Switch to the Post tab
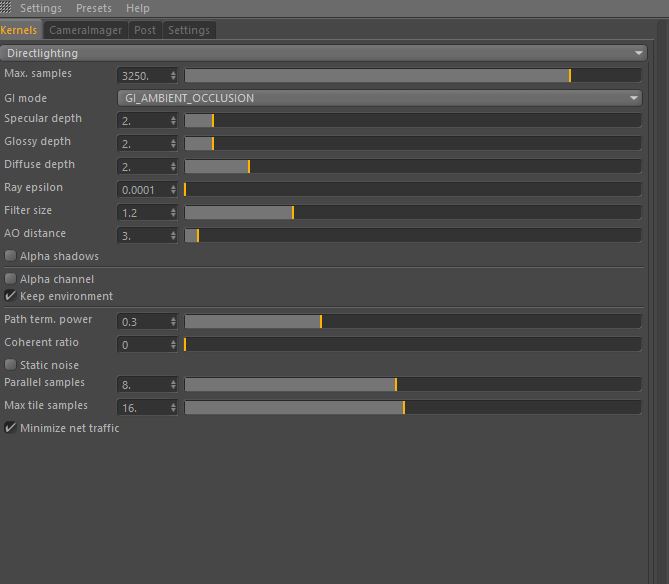 145,30
